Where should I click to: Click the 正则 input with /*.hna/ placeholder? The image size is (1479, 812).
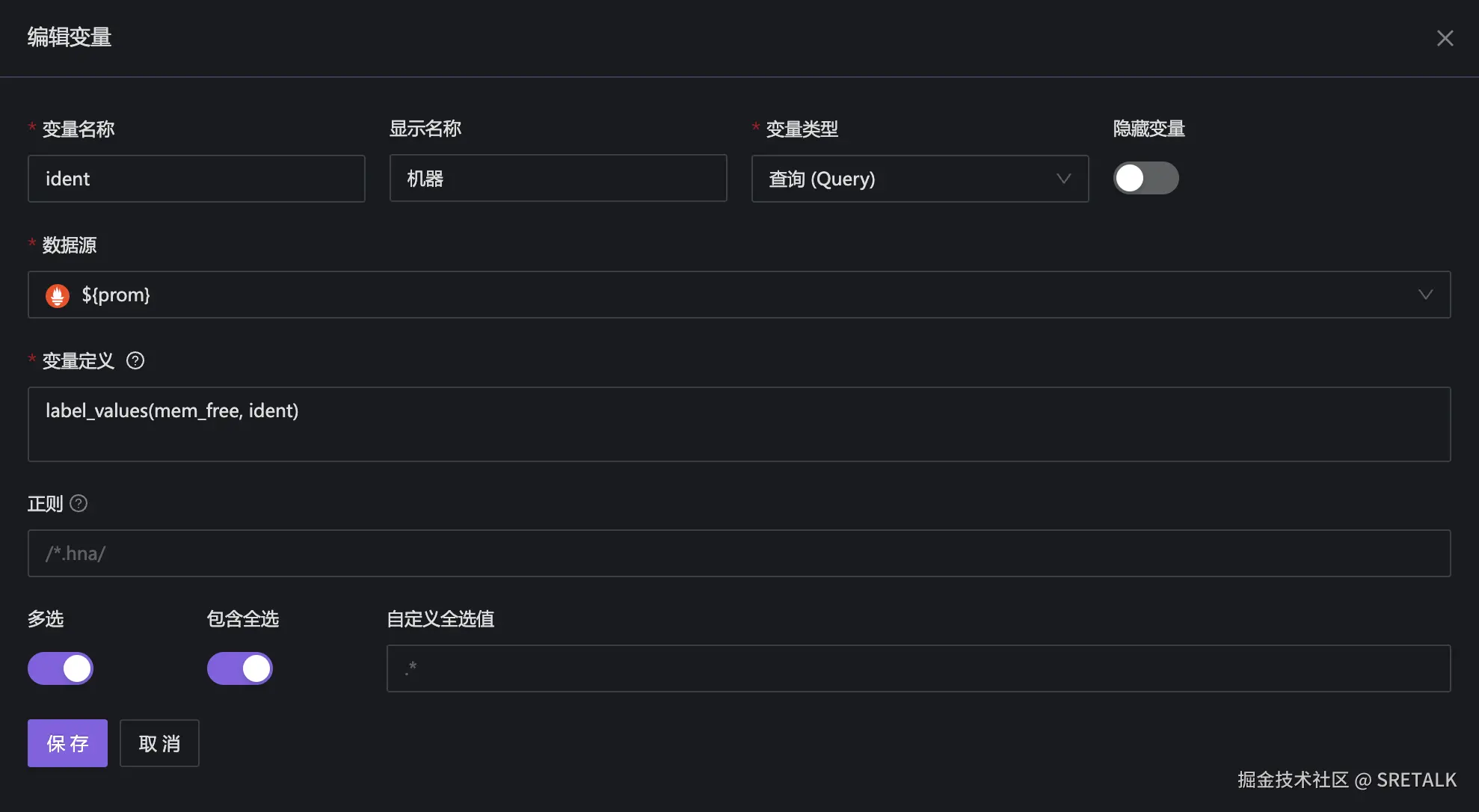tap(739, 553)
